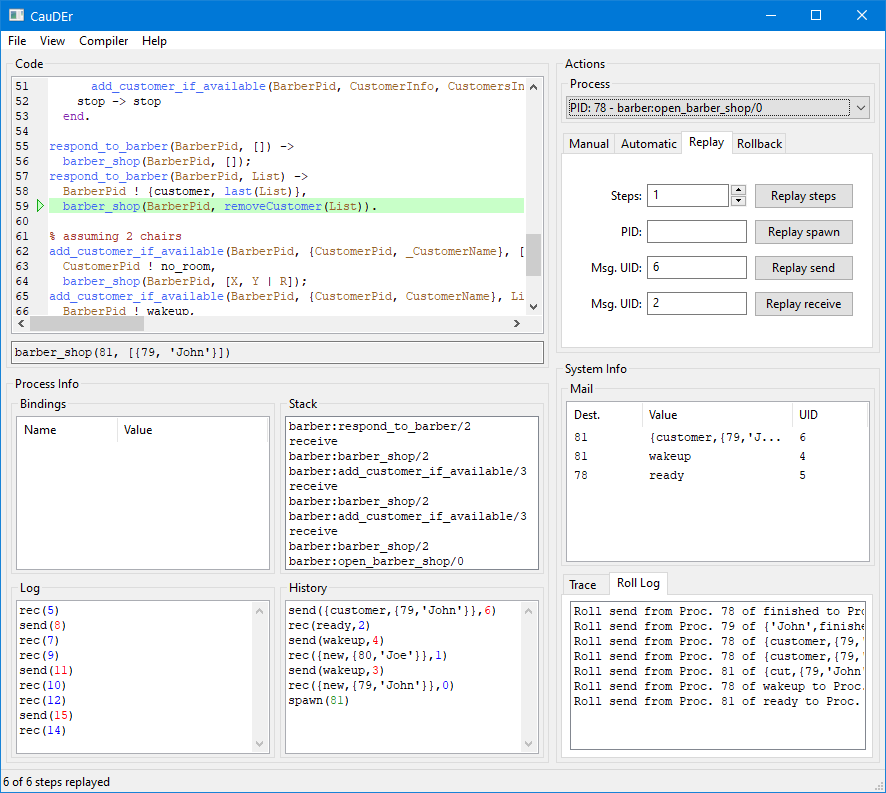Switch to the Manual tab
This screenshot has width=886, height=793.
coord(589,144)
